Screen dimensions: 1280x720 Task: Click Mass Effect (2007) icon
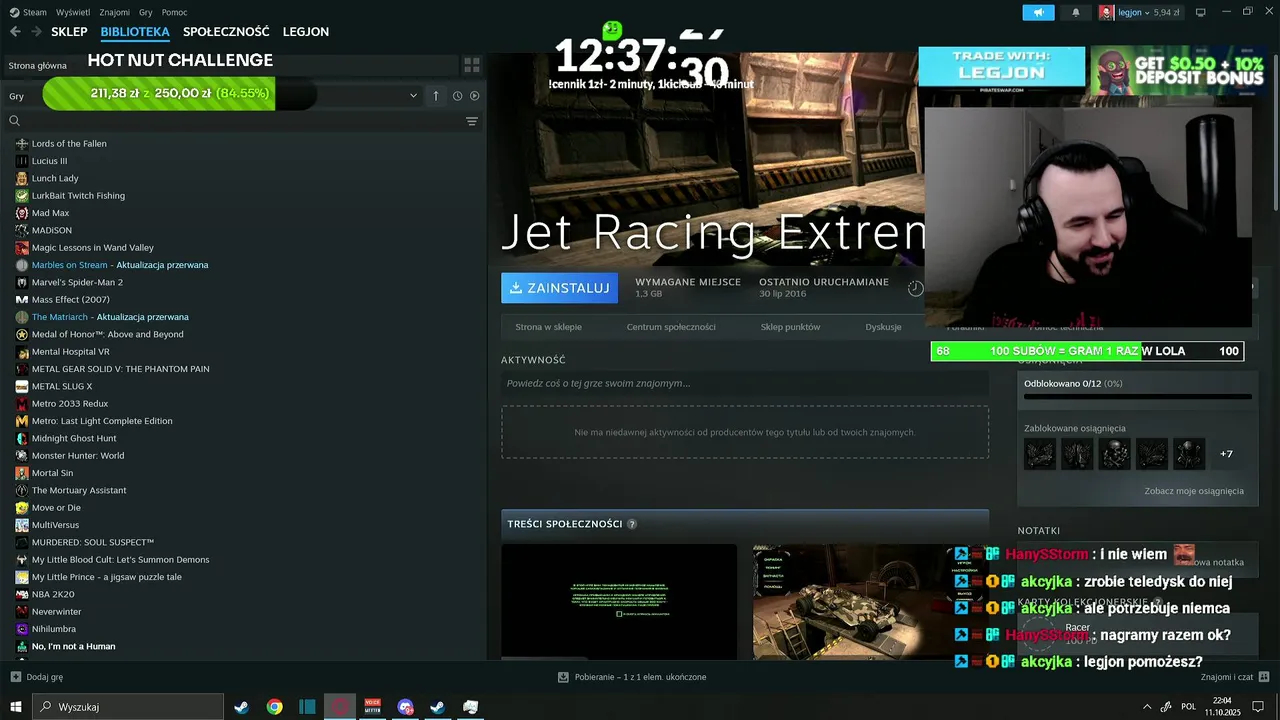click(x=22, y=300)
